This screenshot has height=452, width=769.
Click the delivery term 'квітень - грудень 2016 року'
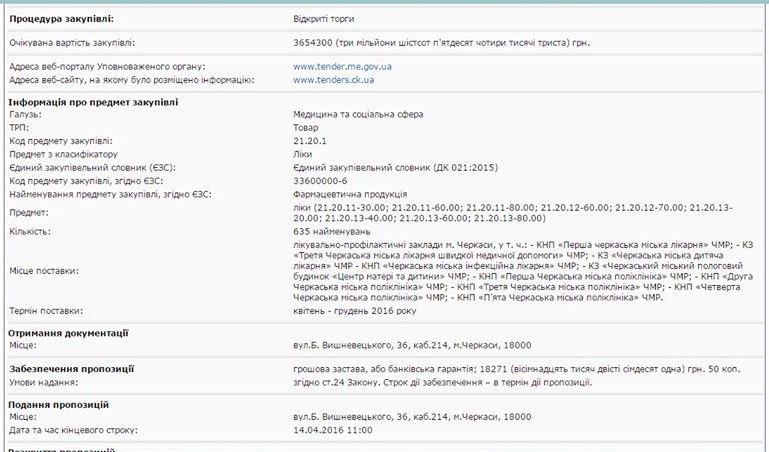point(355,311)
